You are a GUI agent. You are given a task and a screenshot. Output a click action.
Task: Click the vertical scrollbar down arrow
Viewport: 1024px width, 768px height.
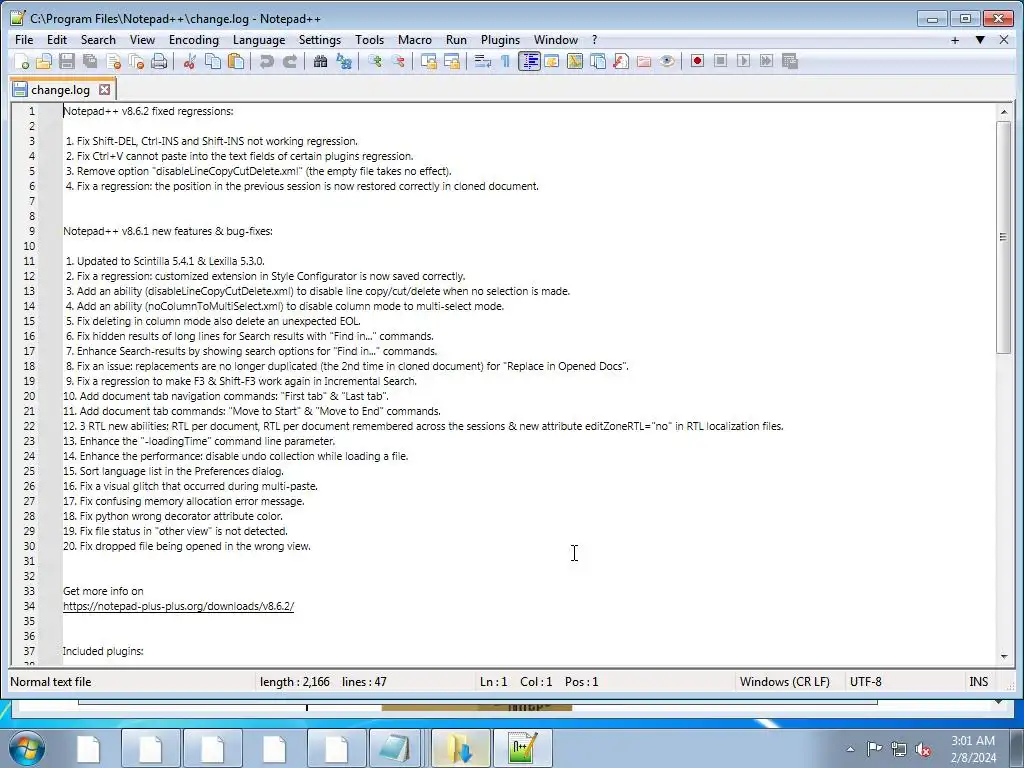pyautogui.click(x=1004, y=656)
